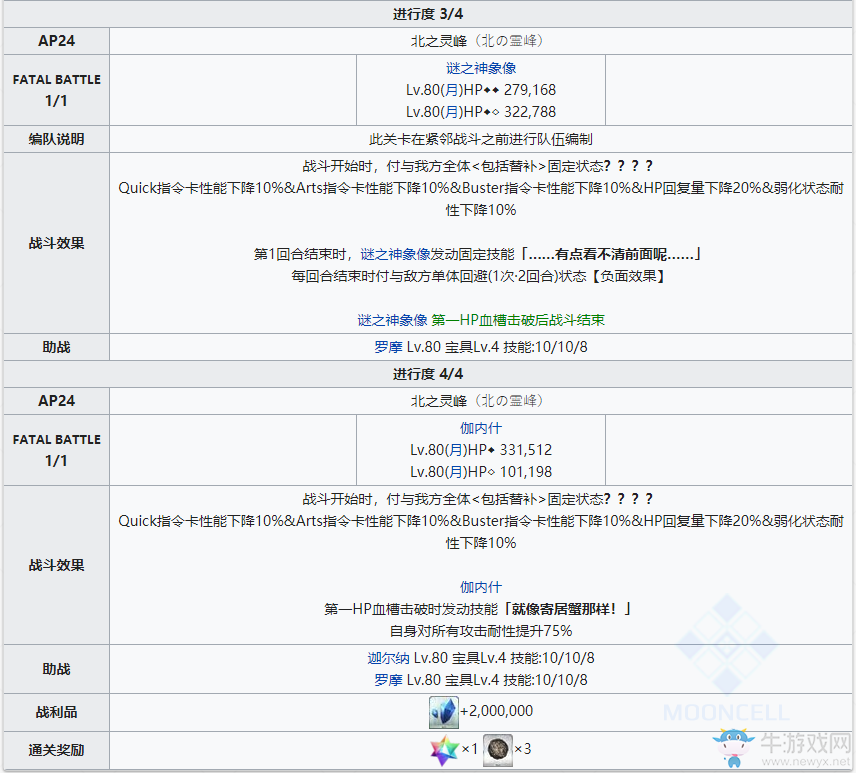Select the 进行度 4/4 header
856x773 pixels.
428,374
